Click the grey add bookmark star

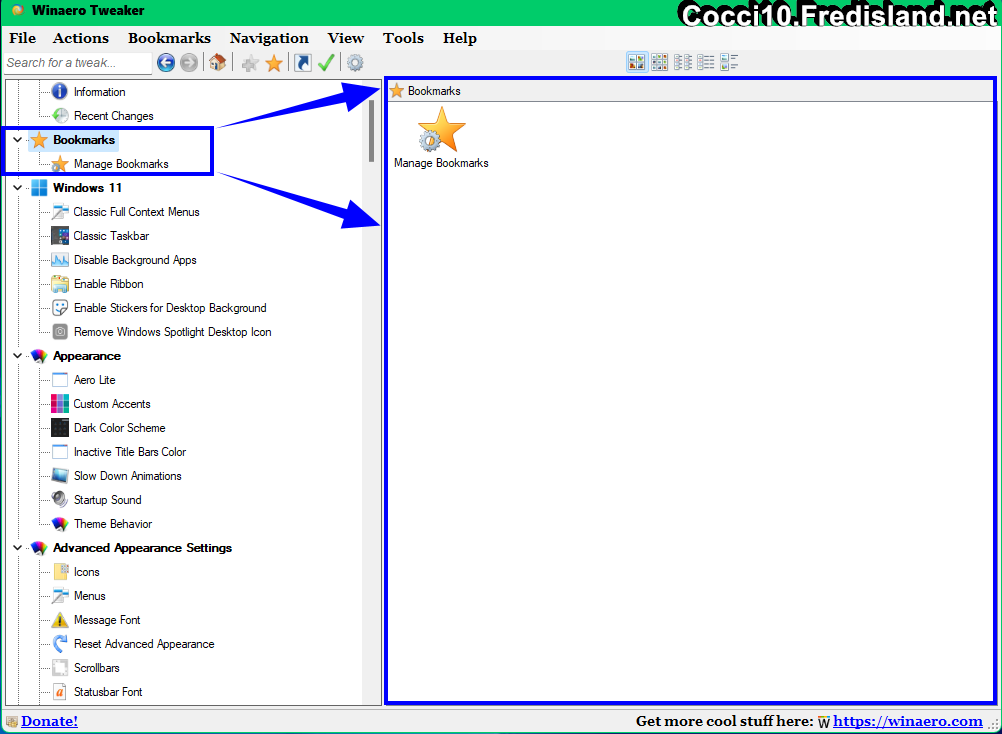pos(250,63)
